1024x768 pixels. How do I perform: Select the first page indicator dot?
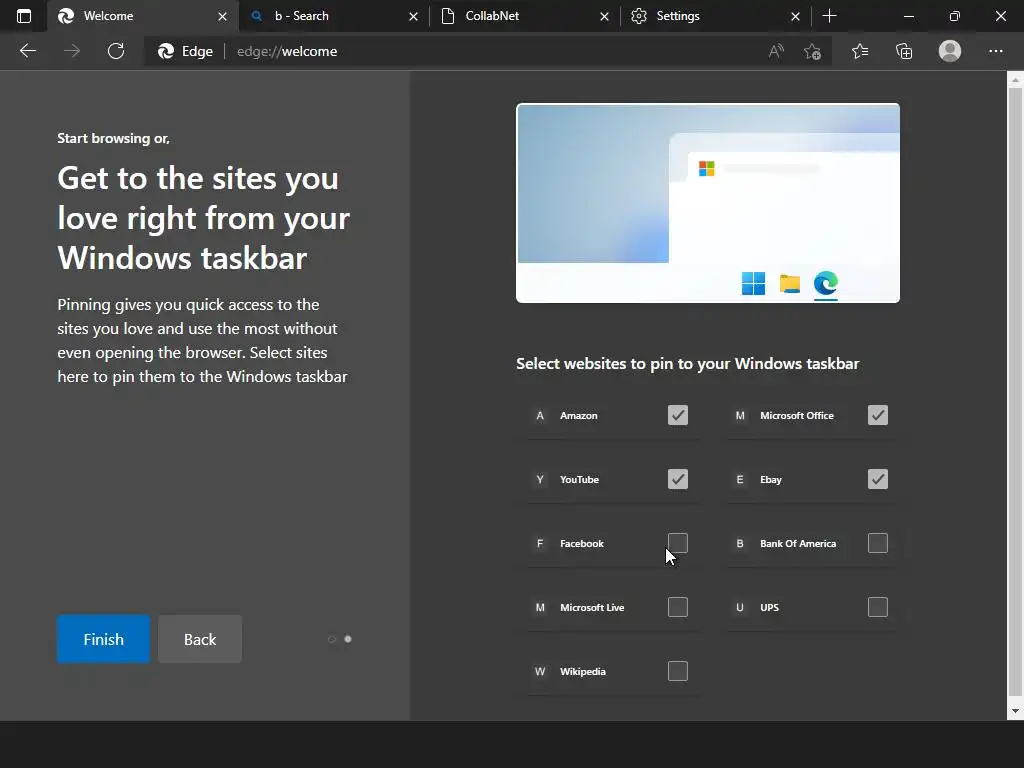pyautogui.click(x=332, y=639)
